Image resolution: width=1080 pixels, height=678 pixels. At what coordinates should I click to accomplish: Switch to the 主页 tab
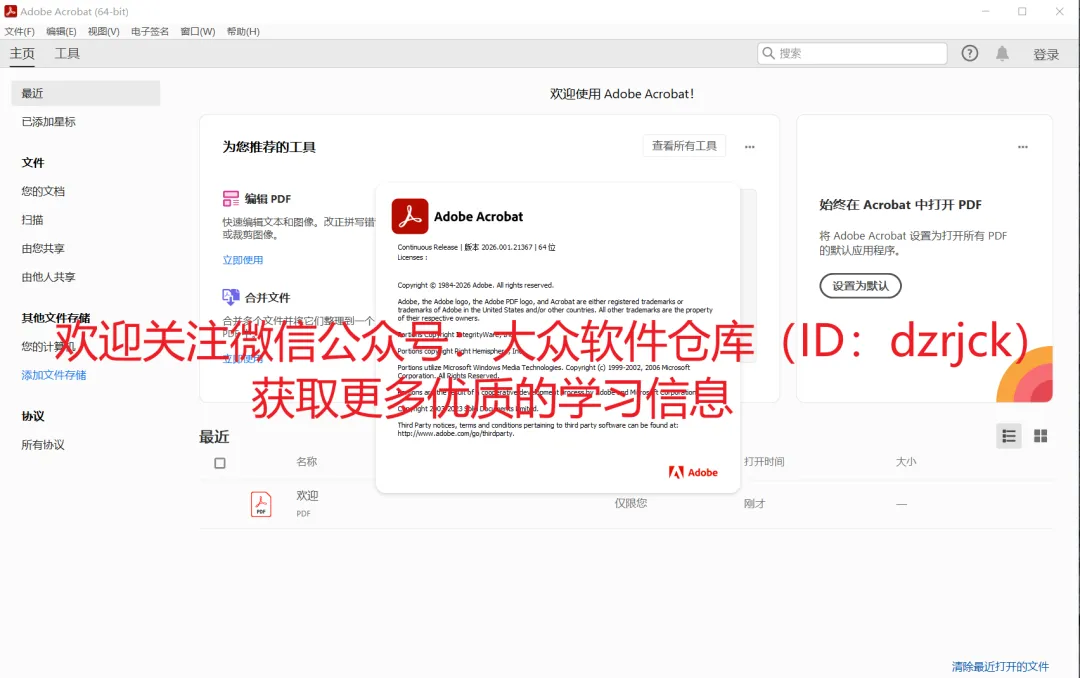point(22,54)
